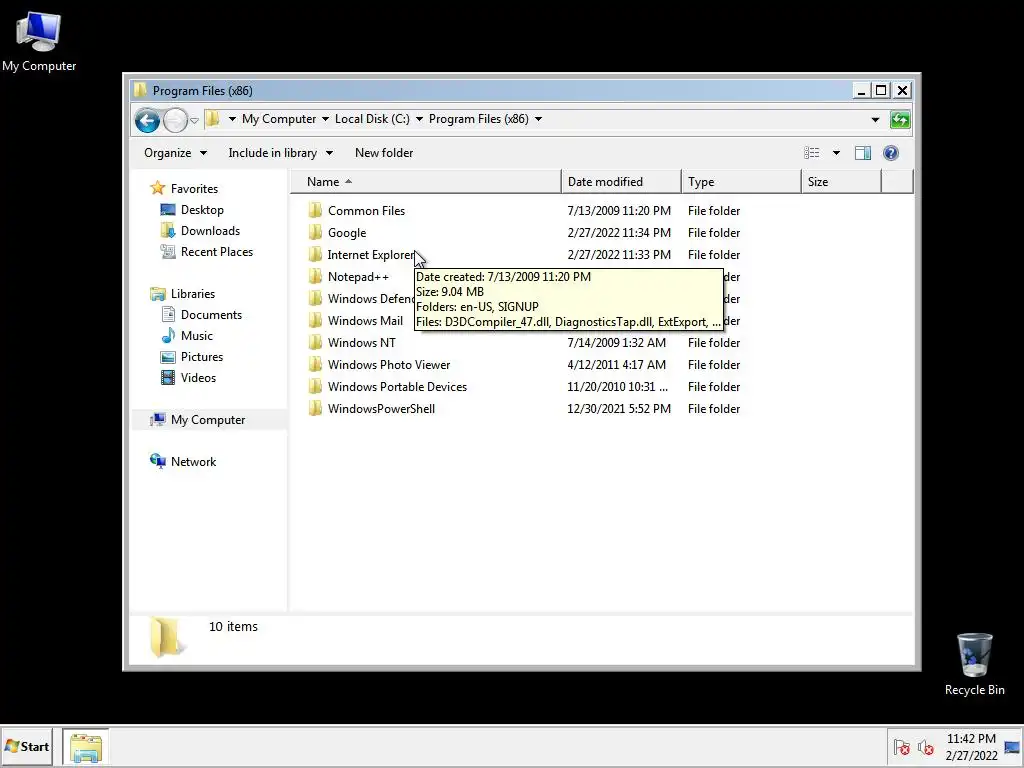Sort by the Size column header
The width and height of the screenshot is (1024, 768).
[841, 182]
